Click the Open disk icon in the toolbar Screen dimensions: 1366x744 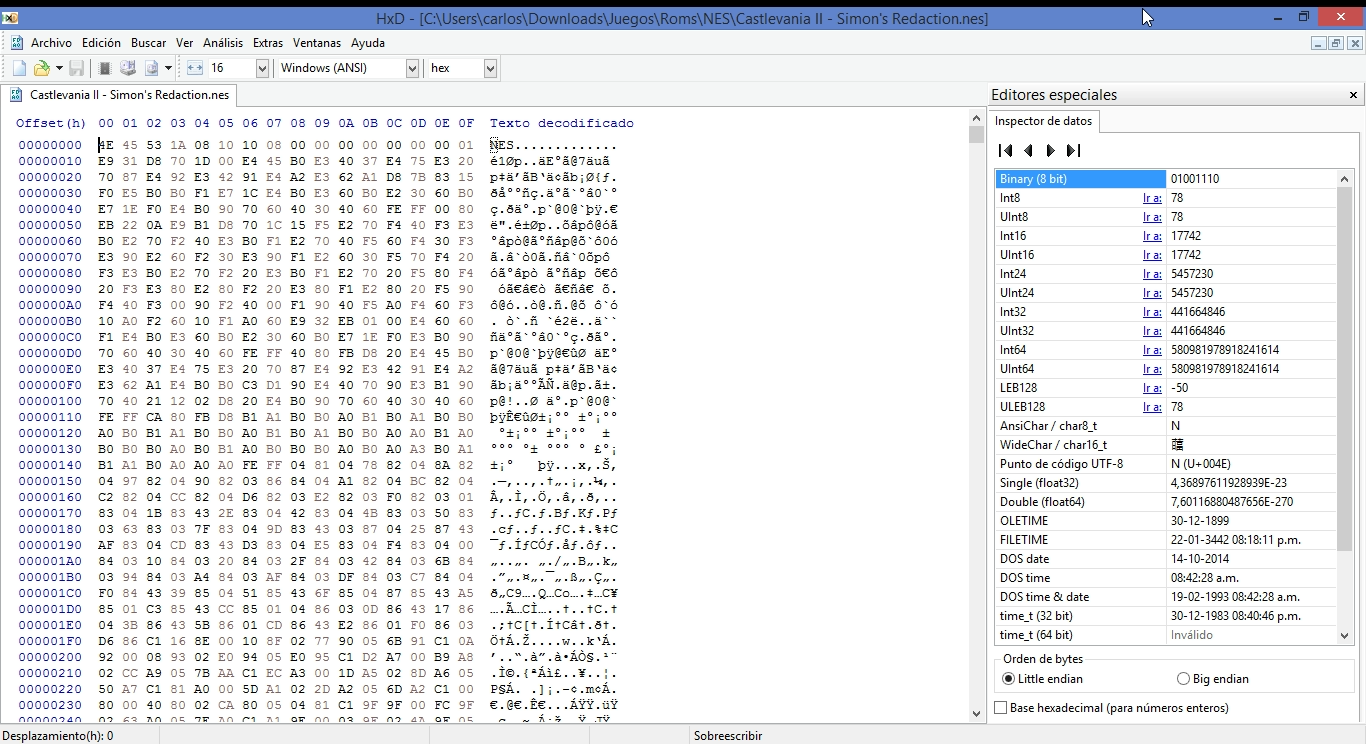tap(128, 68)
